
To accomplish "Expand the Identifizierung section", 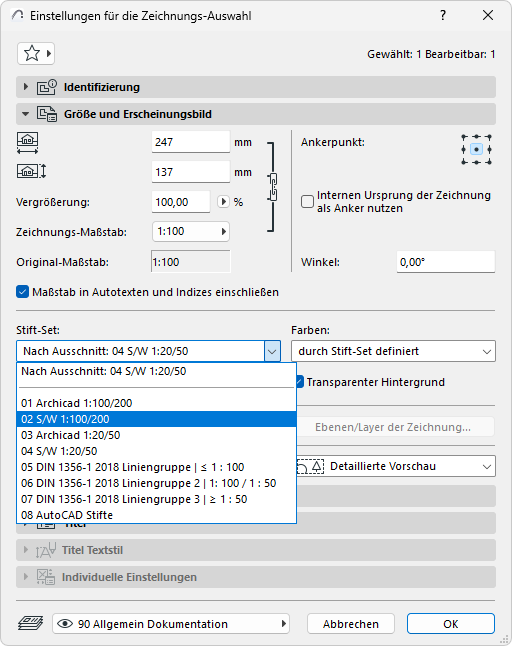I will (26, 87).
